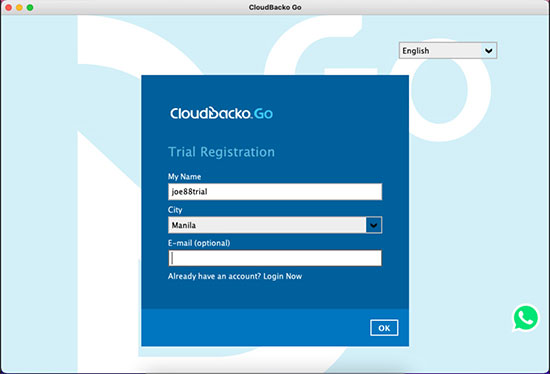Open the WhatsApp chat icon
This screenshot has height=374, width=550.
(x=525, y=318)
